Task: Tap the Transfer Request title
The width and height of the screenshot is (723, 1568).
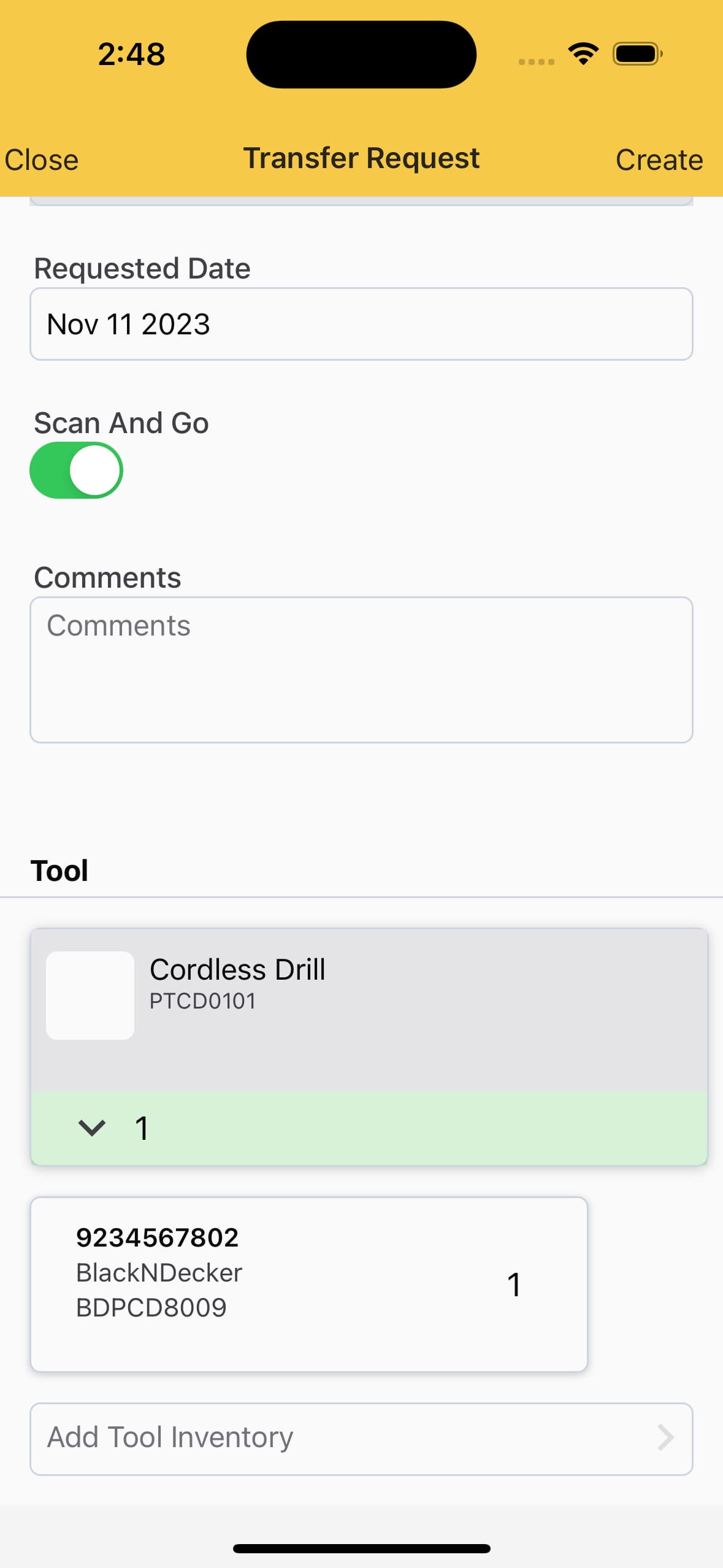Action: [361, 158]
